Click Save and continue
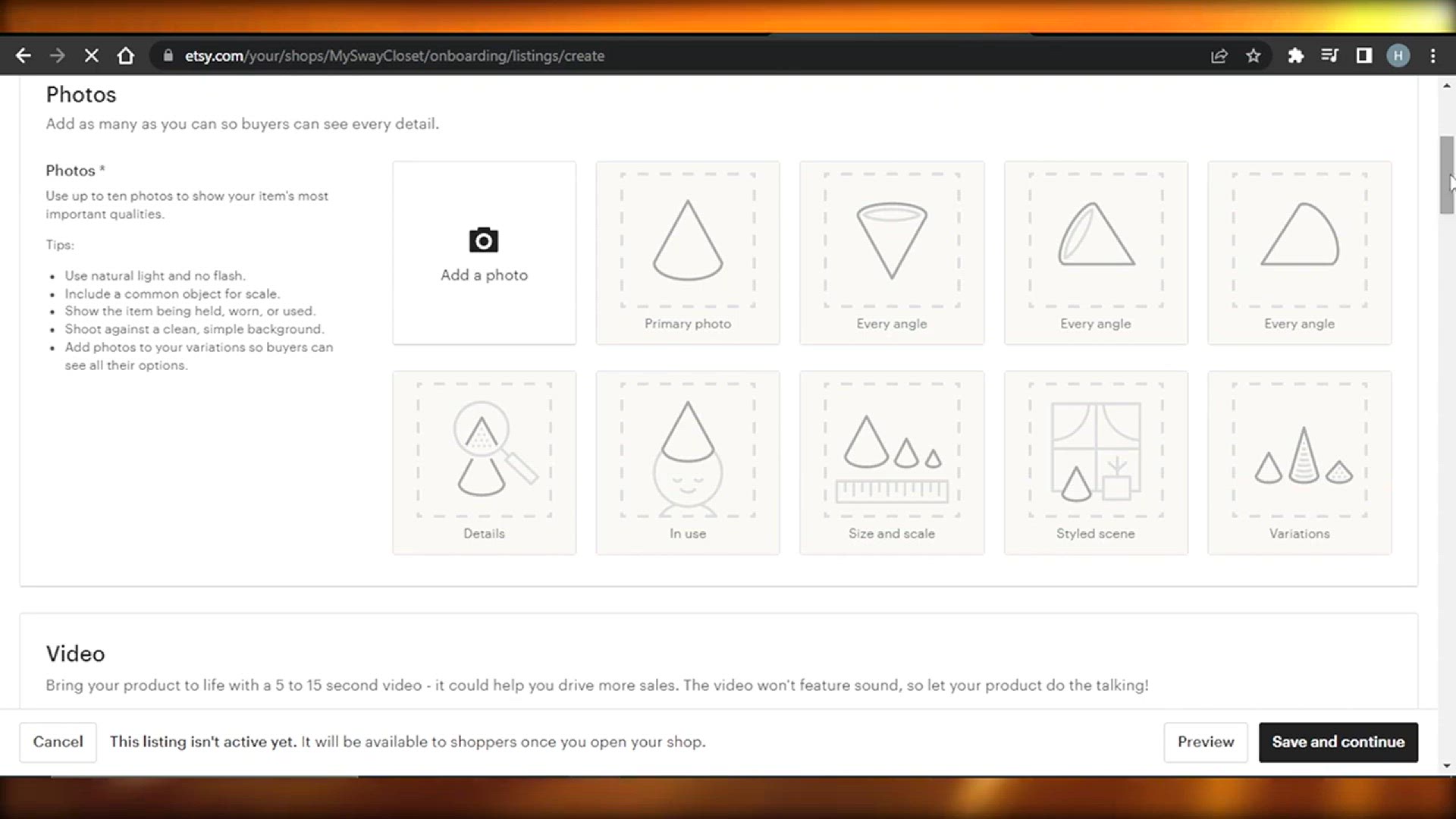Viewport: 1456px width, 819px height. 1338,742
